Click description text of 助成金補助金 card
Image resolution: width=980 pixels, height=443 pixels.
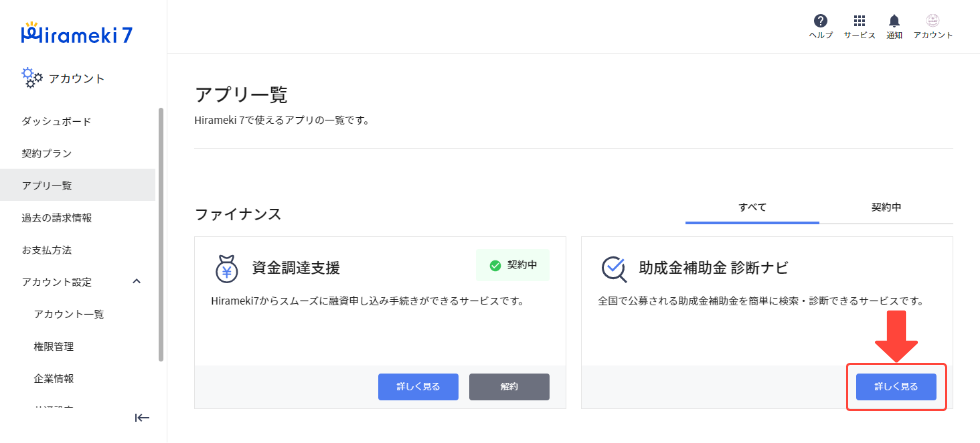[x=761, y=301]
